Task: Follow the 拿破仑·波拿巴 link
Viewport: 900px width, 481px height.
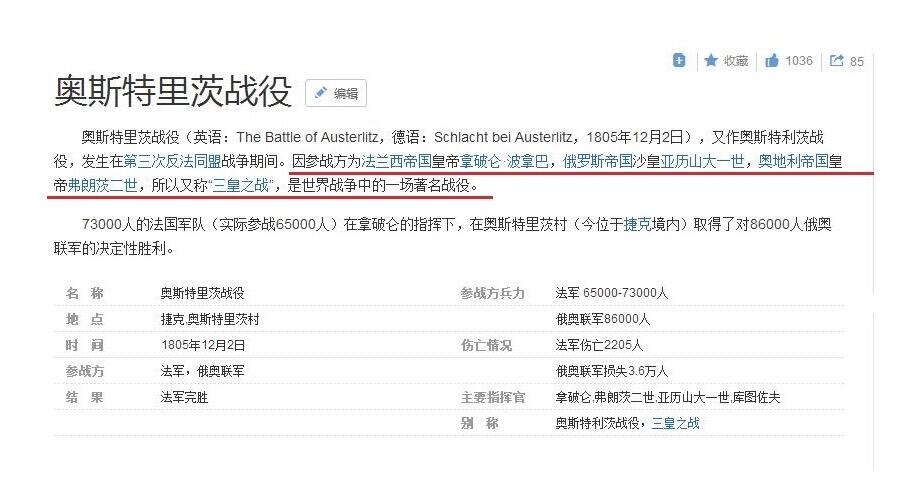Action: (505, 160)
